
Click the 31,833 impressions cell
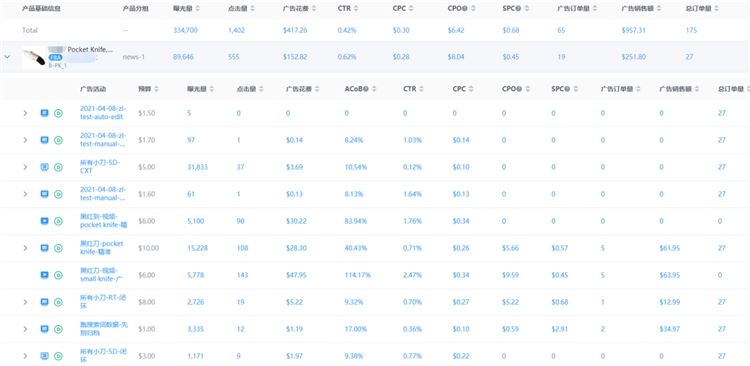coord(198,167)
